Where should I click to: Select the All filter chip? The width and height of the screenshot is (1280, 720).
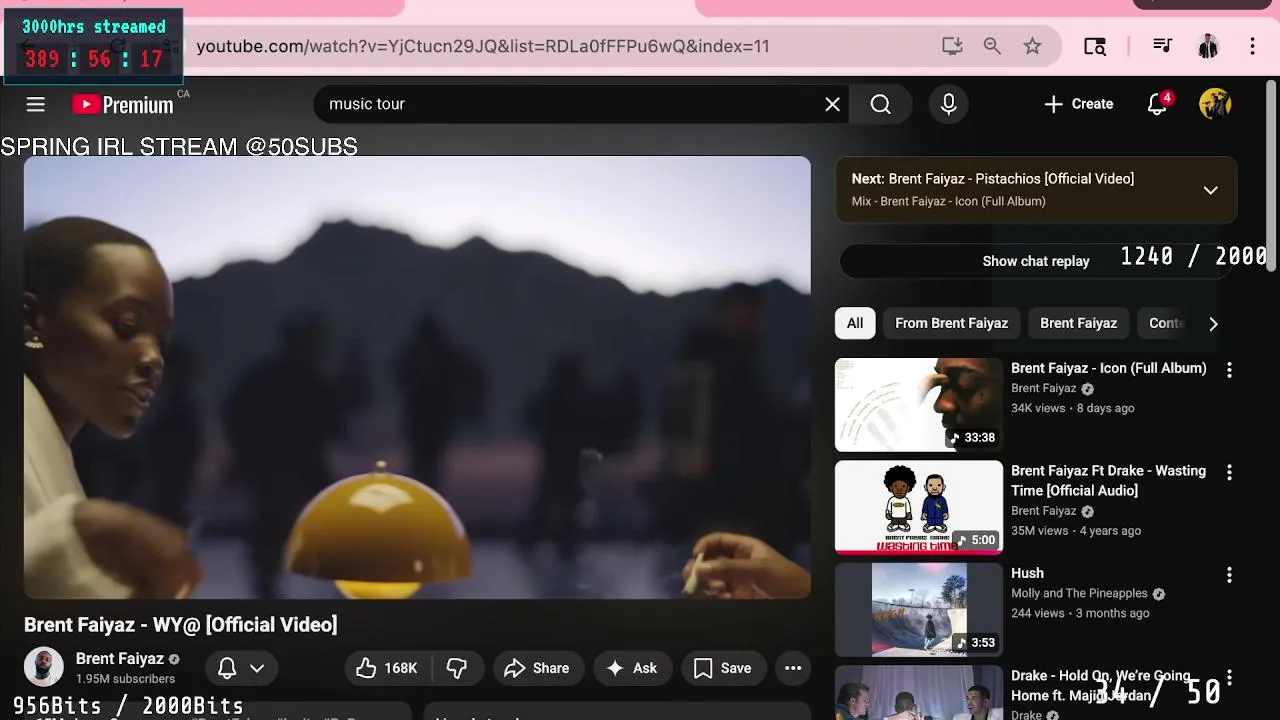(855, 323)
